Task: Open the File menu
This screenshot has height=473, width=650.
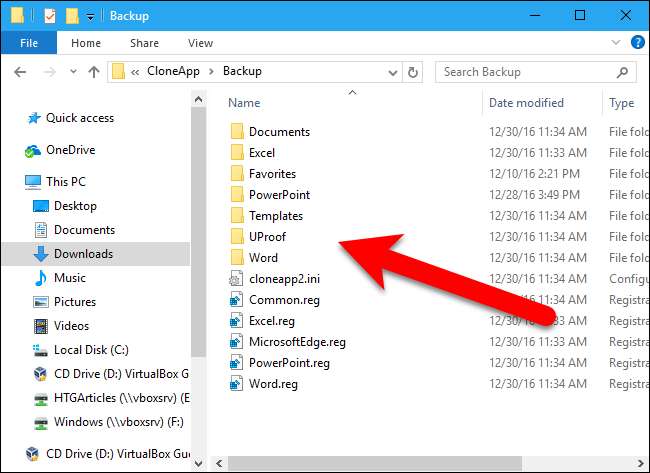Action: [29, 43]
